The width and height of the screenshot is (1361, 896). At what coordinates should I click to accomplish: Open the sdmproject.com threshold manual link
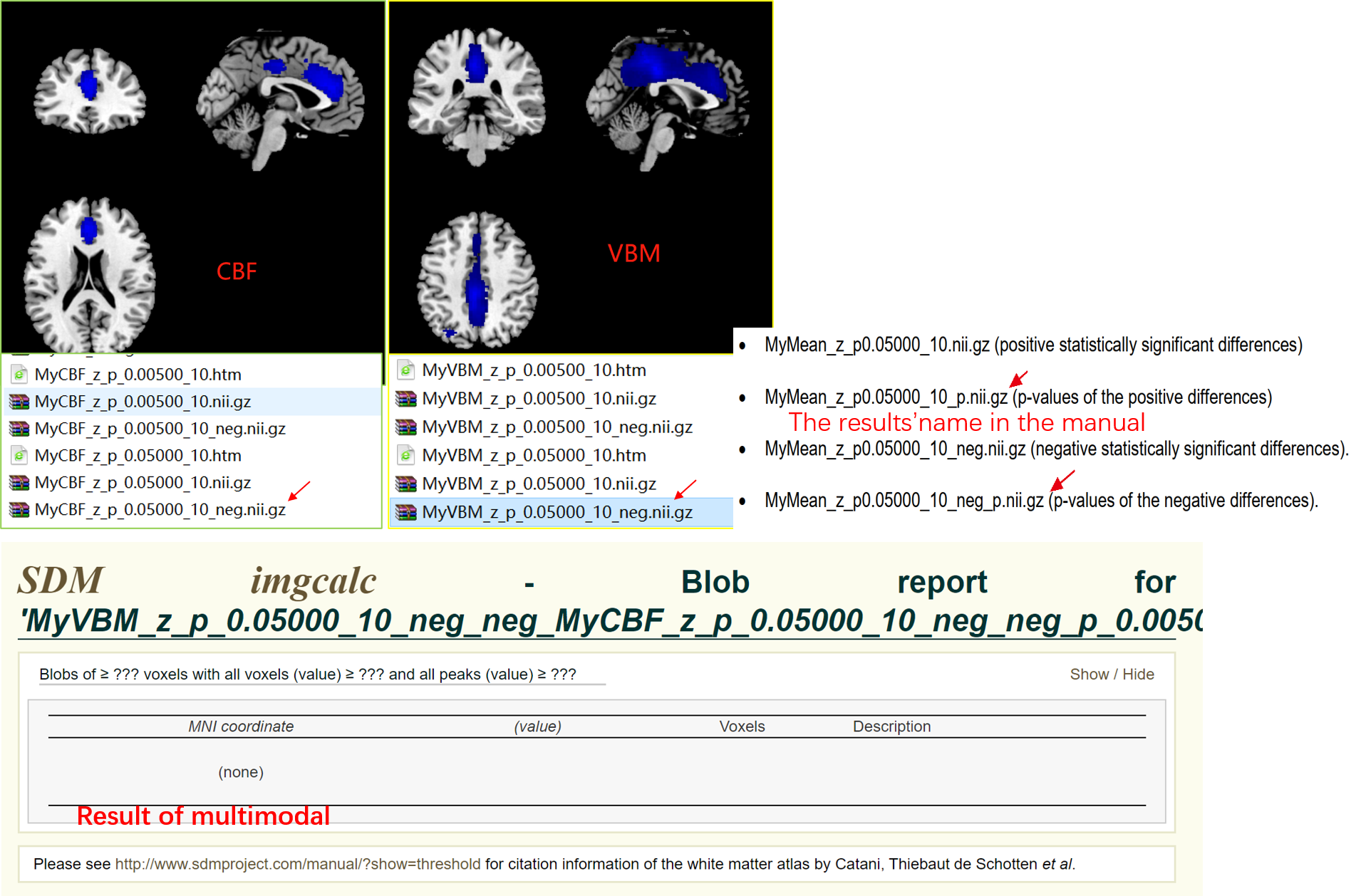click(x=297, y=864)
